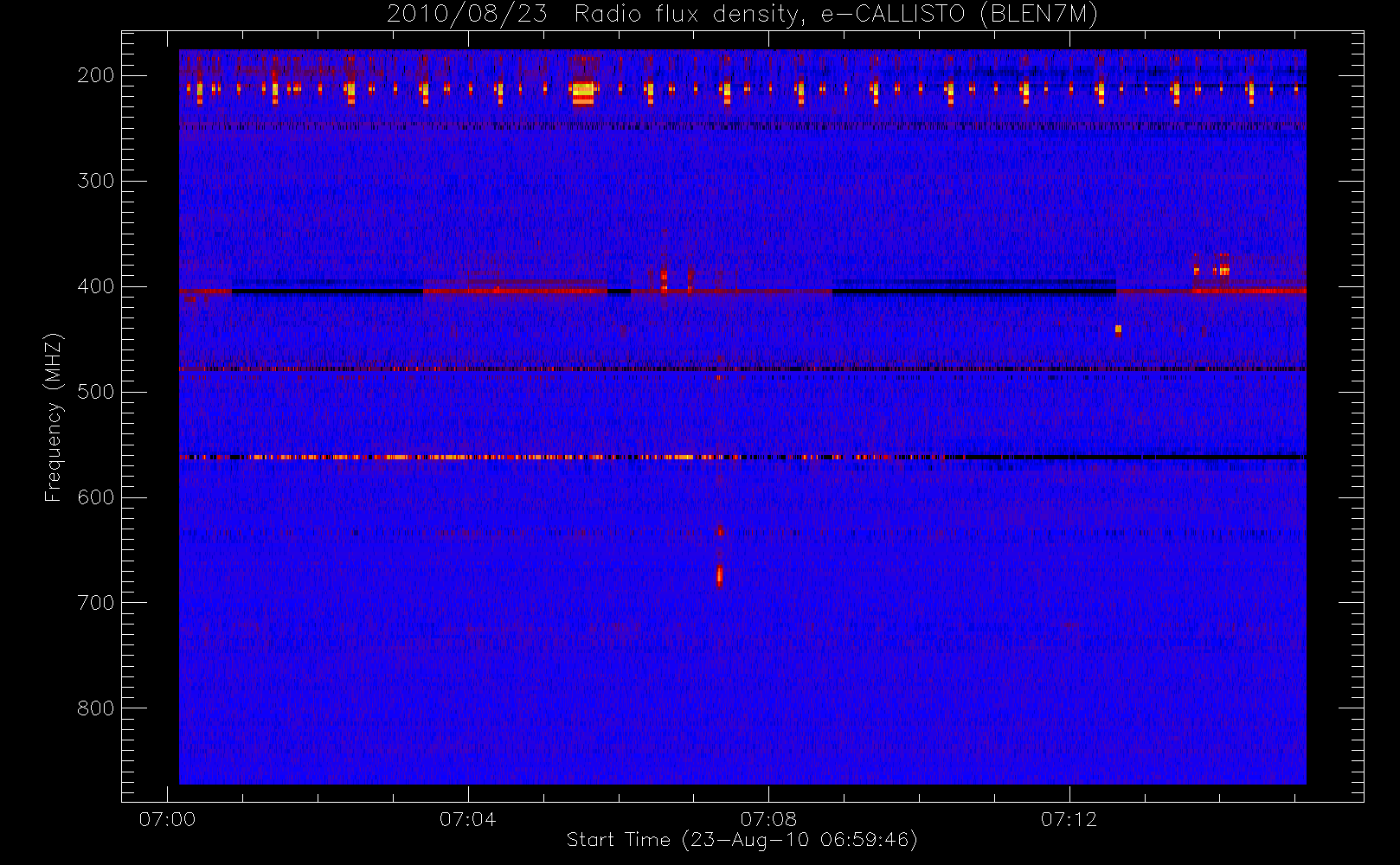This screenshot has width=1400, height=865.
Task: Click the "Frequency (MHZ)" axis label
Action: (x=54, y=417)
